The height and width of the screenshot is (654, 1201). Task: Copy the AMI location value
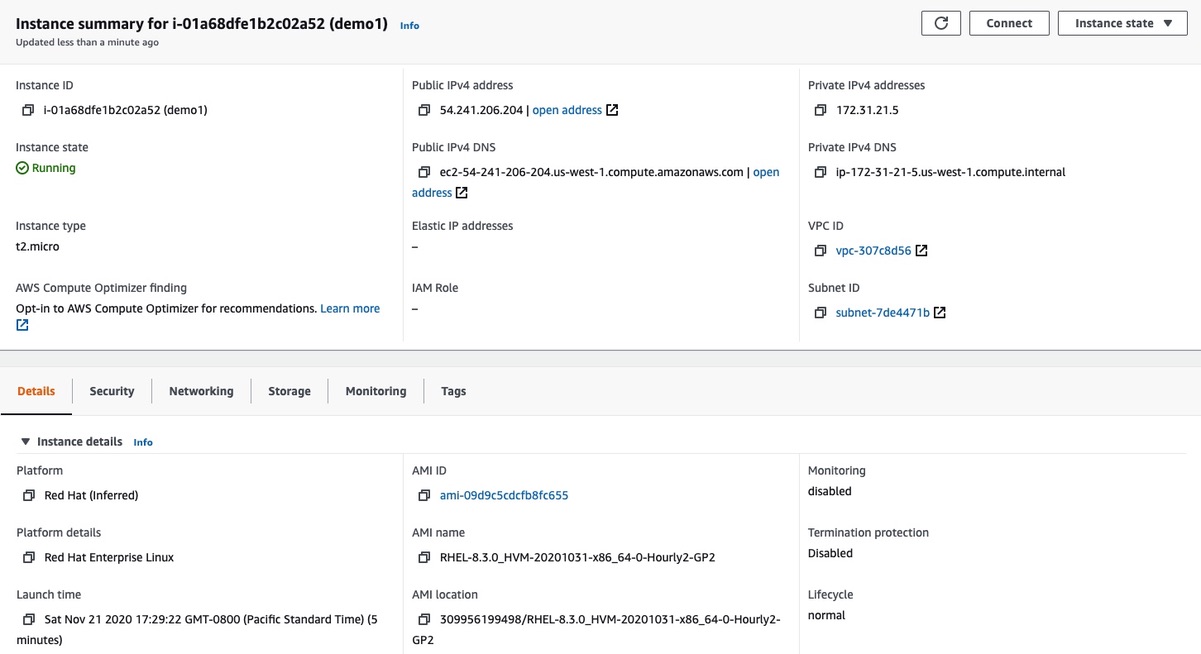tap(424, 620)
